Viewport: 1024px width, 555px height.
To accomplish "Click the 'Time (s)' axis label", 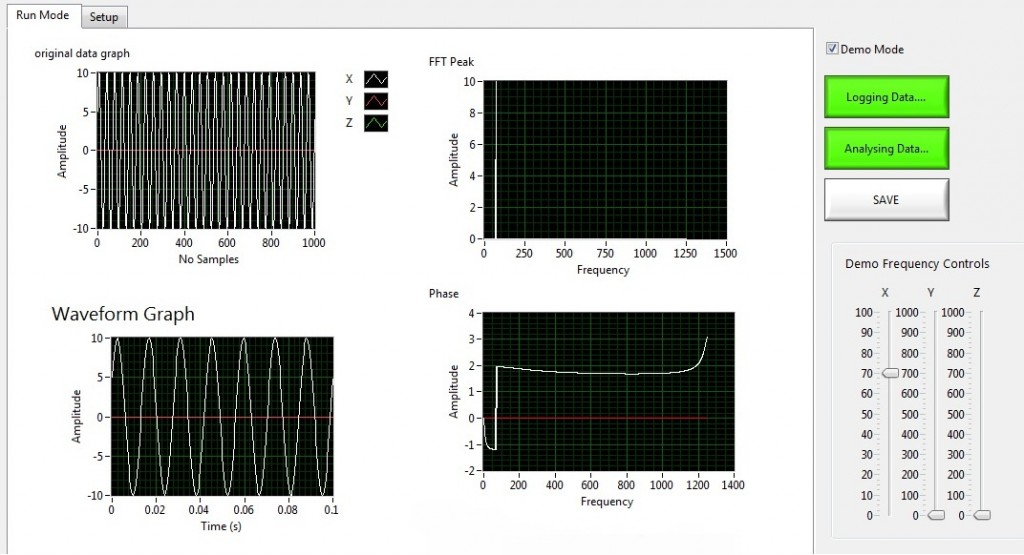I will 221,526.
